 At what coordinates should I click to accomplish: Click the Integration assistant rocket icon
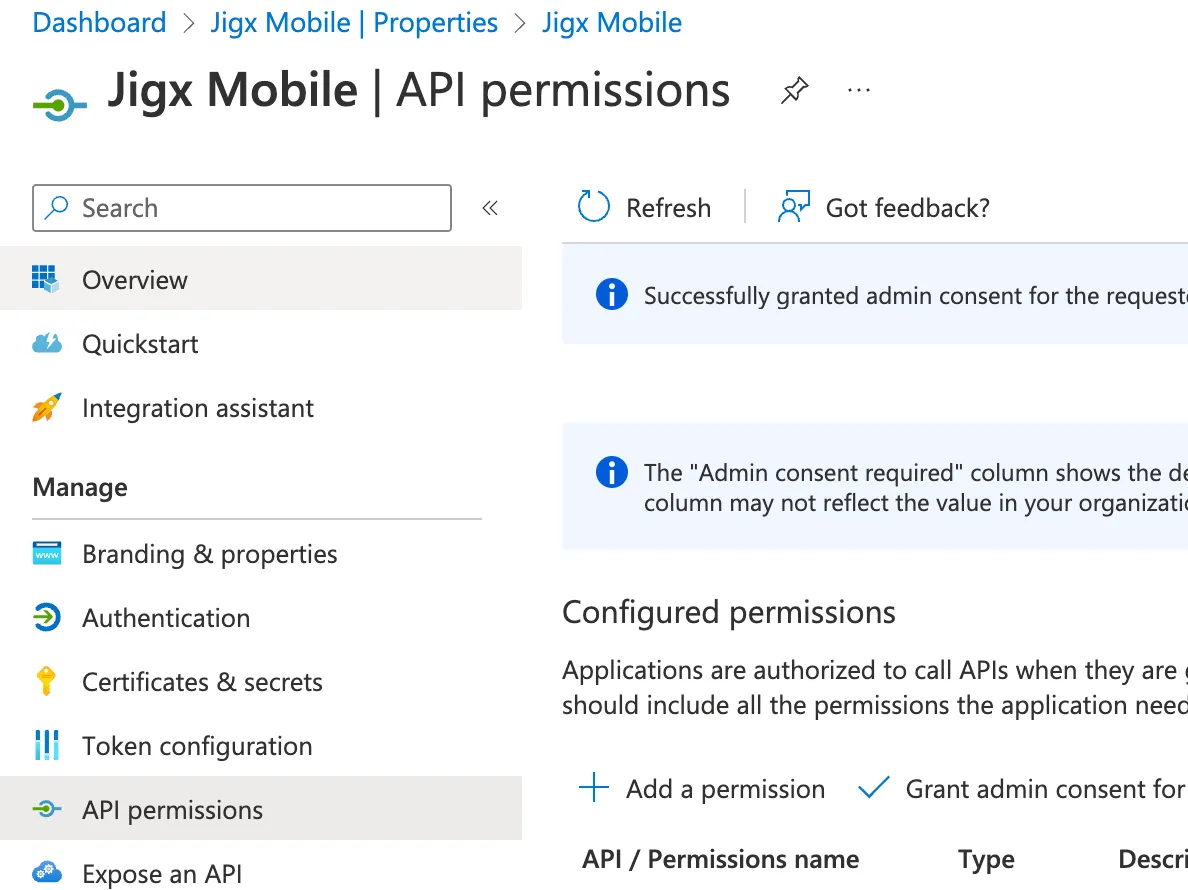[x=47, y=408]
